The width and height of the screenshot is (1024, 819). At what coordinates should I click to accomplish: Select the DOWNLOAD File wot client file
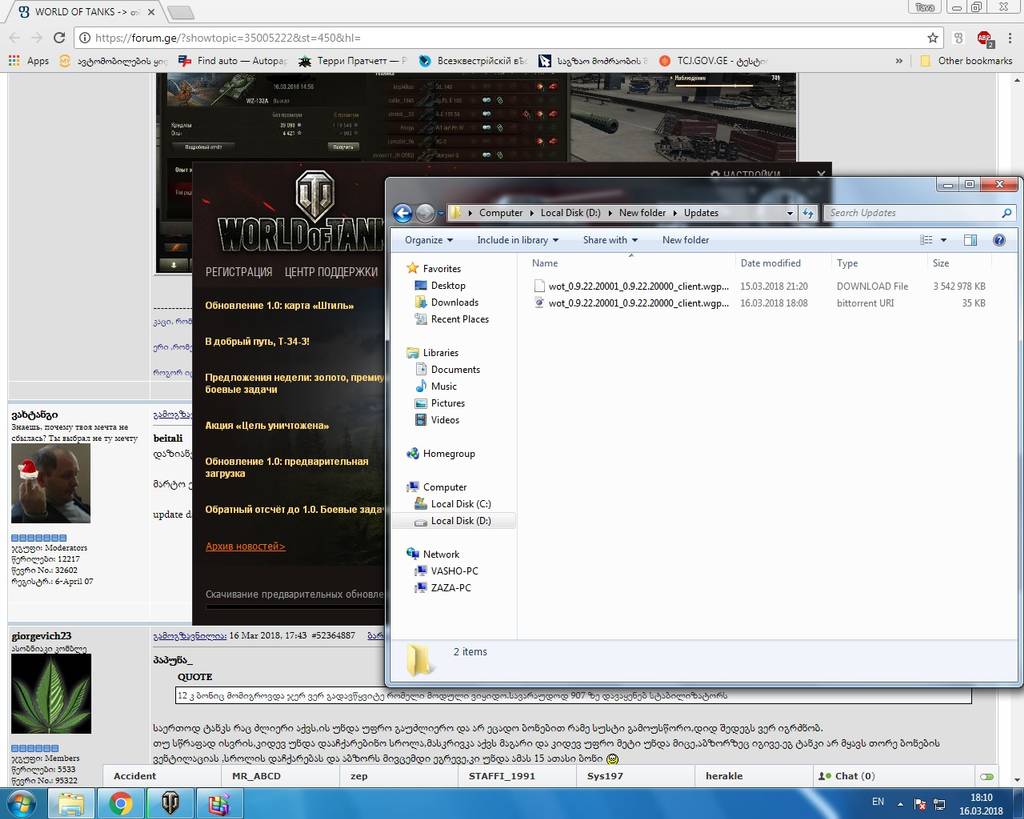click(759, 286)
